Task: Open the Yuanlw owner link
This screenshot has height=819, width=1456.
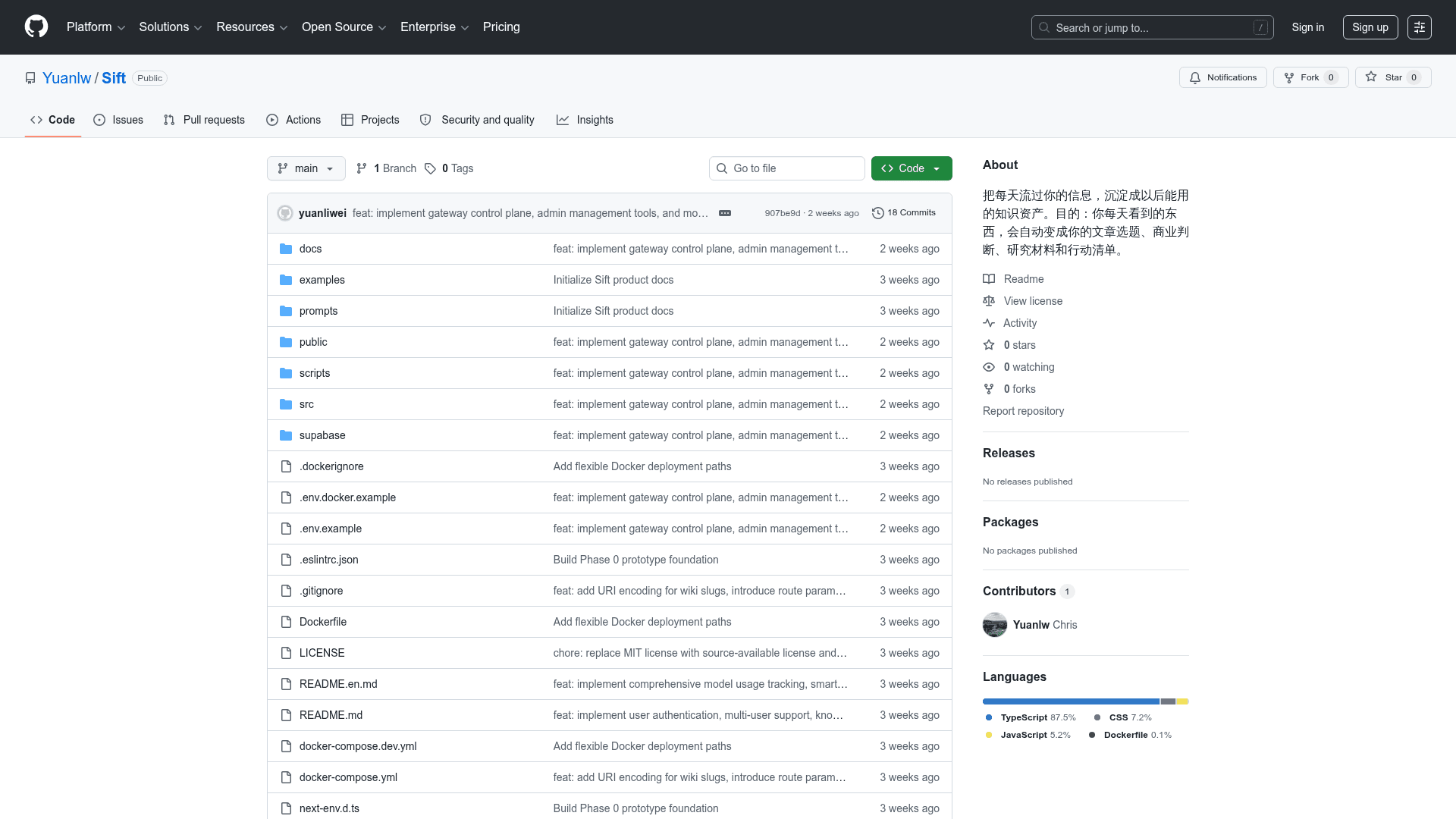Action: pos(67,78)
